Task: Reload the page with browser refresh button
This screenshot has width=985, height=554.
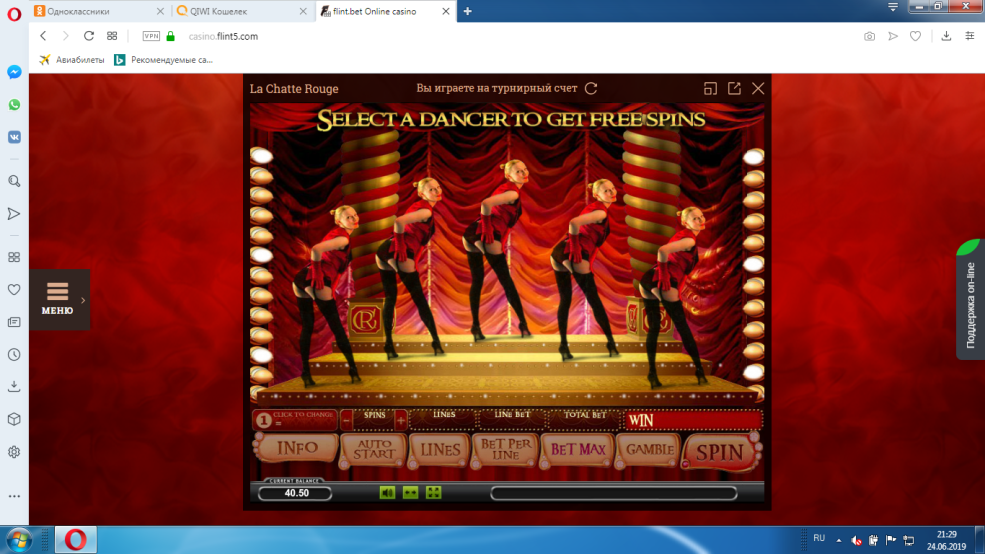Action: pyautogui.click(x=89, y=36)
